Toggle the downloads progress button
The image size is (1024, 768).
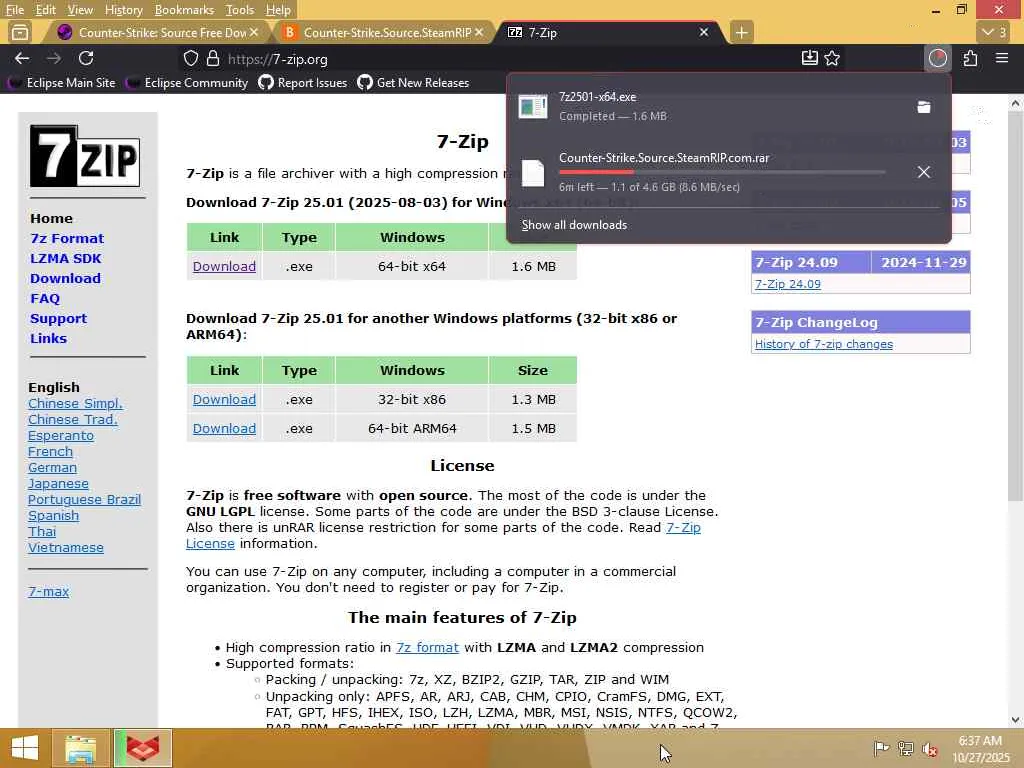938,58
